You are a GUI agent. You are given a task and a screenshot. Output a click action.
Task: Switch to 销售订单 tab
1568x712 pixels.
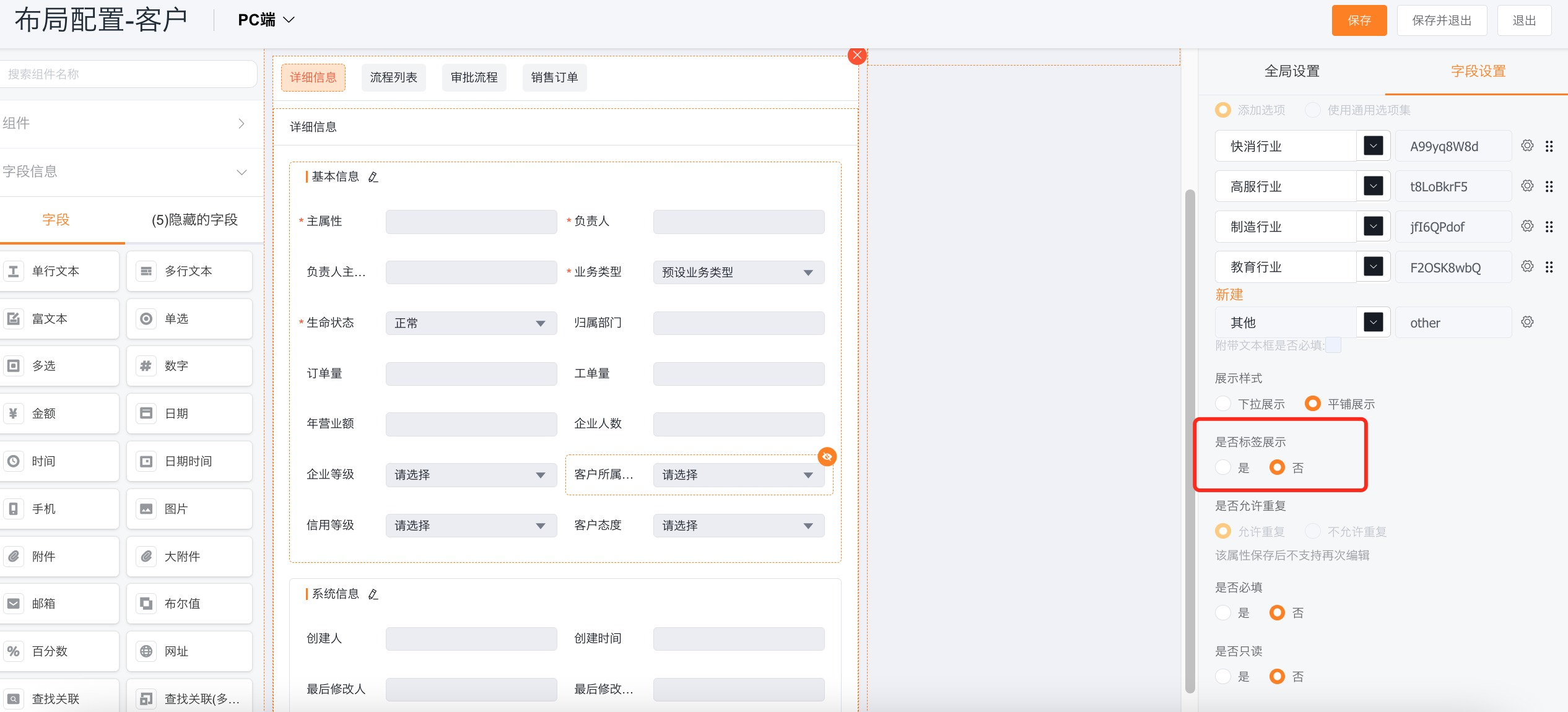[555, 77]
